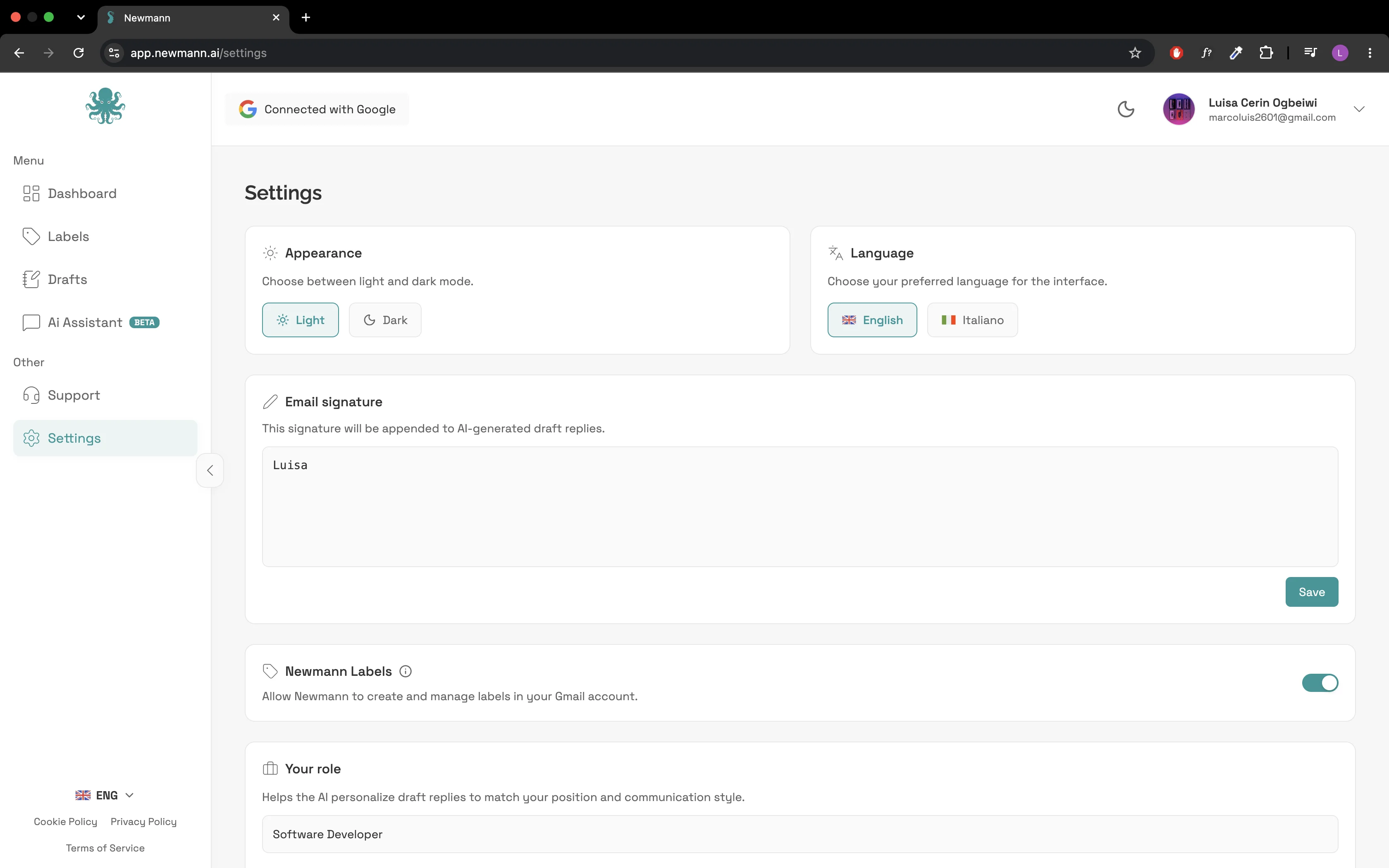Open the Cookie Policy link
The height and width of the screenshot is (868, 1389).
point(65,822)
